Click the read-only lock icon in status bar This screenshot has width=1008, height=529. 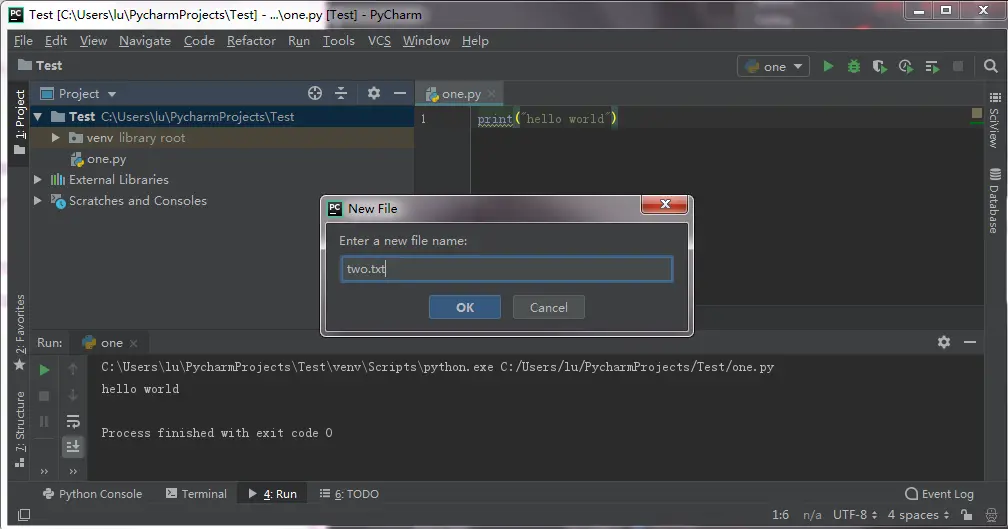967,514
